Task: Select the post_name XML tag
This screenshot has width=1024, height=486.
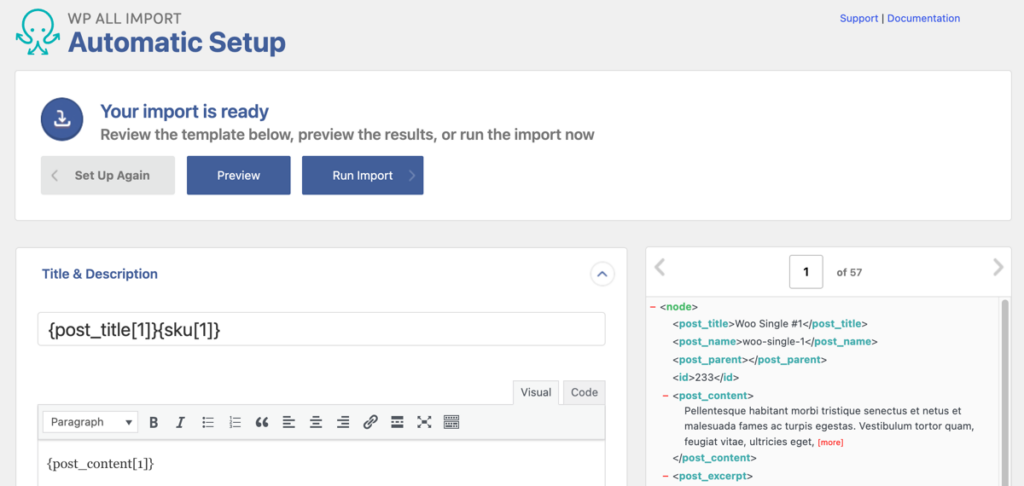Action: pyautogui.click(x=706, y=342)
